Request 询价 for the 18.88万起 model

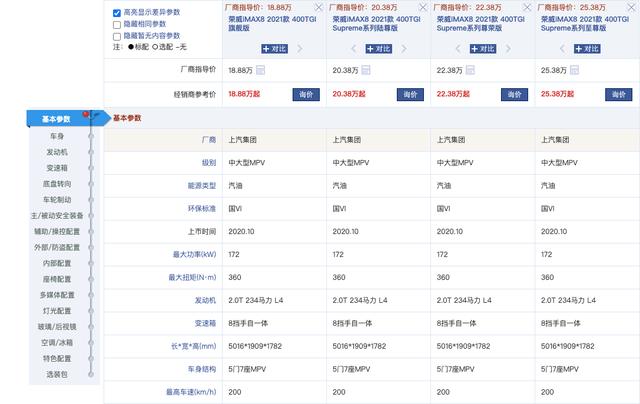306,94
